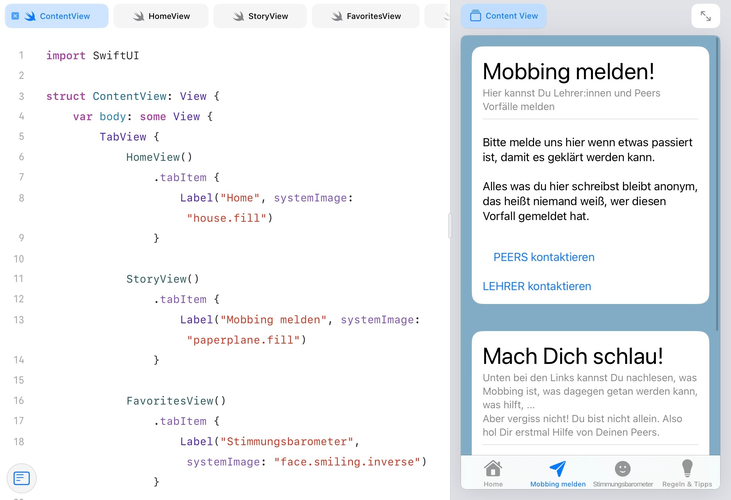Click the Home tab bar label
731x500 pixels.
493,484
